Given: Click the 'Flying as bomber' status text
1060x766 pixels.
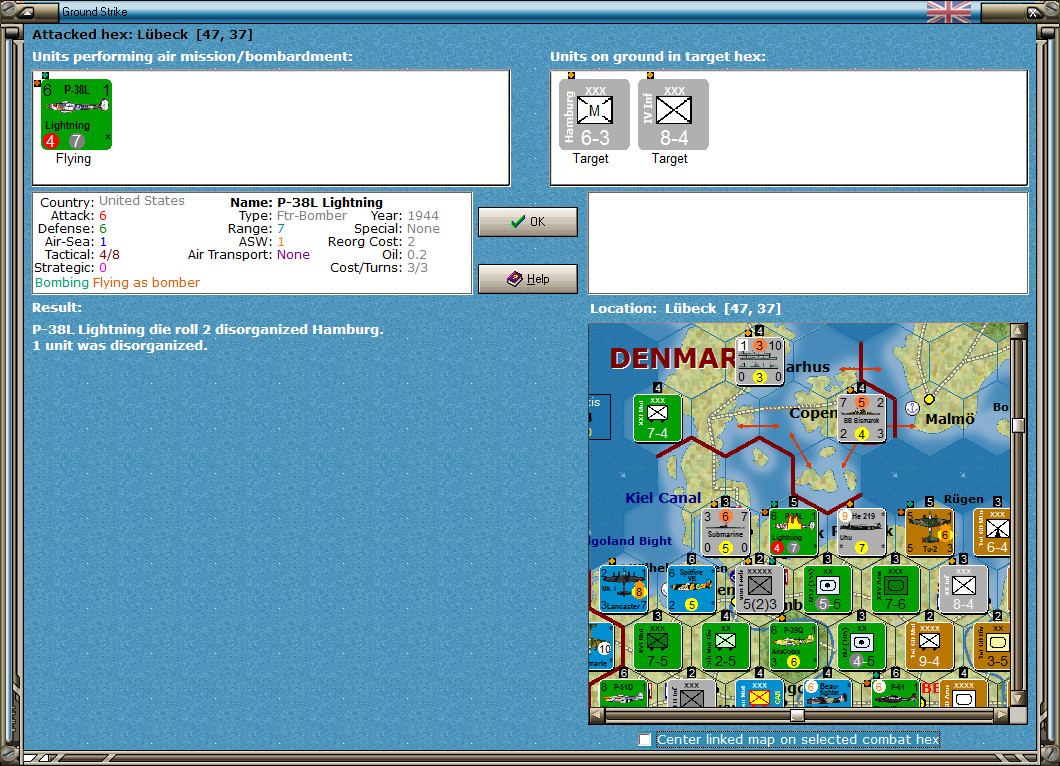Looking at the screenshot, I should tap(146, 283).
